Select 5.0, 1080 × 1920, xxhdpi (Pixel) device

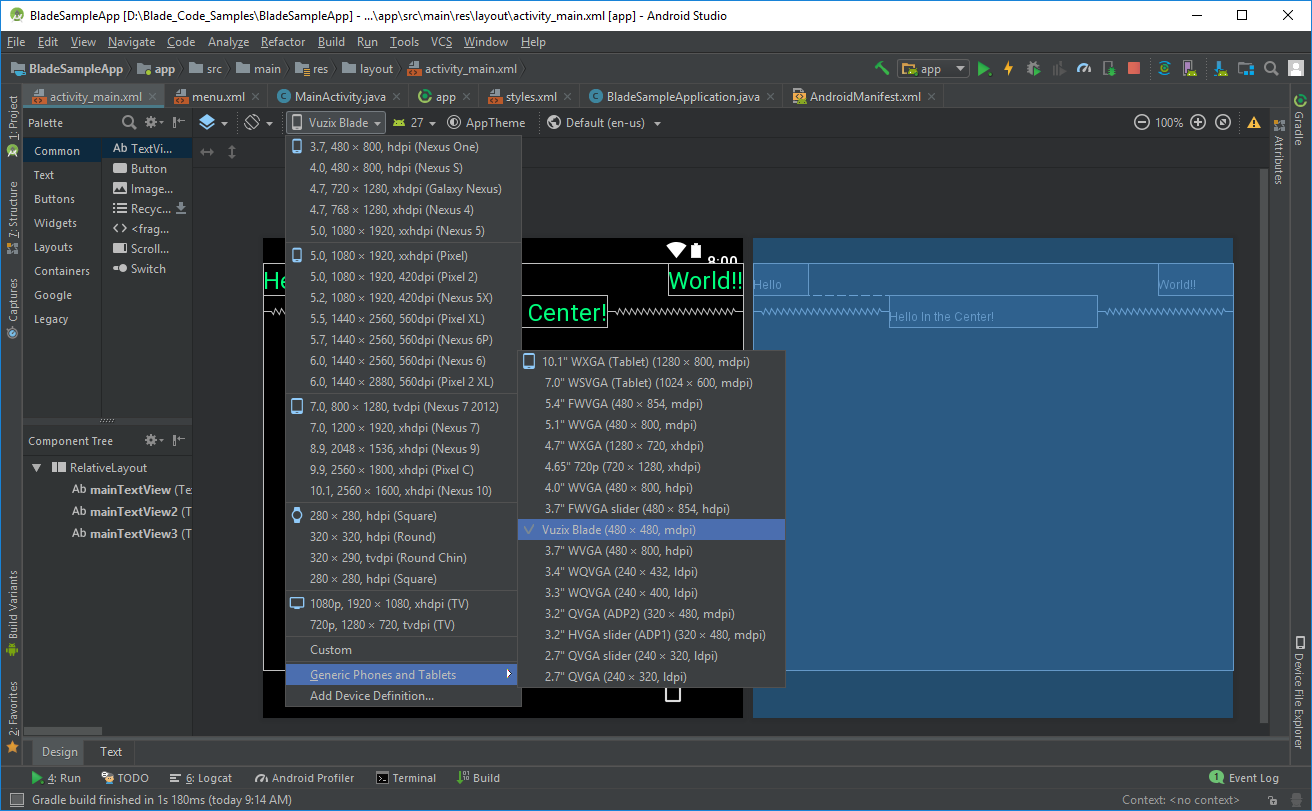tap(403, 256)
